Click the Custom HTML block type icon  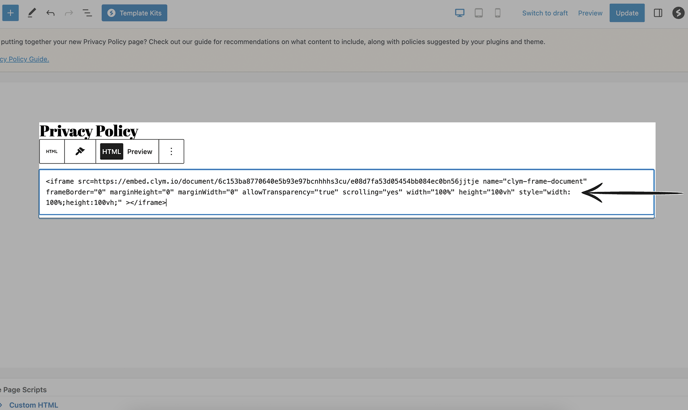(52, 151)
